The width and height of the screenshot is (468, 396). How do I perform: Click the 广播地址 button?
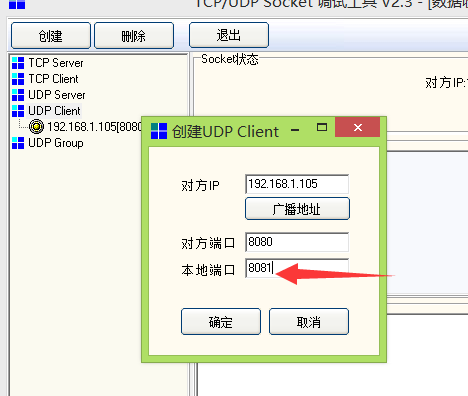[x=297, y=209]
